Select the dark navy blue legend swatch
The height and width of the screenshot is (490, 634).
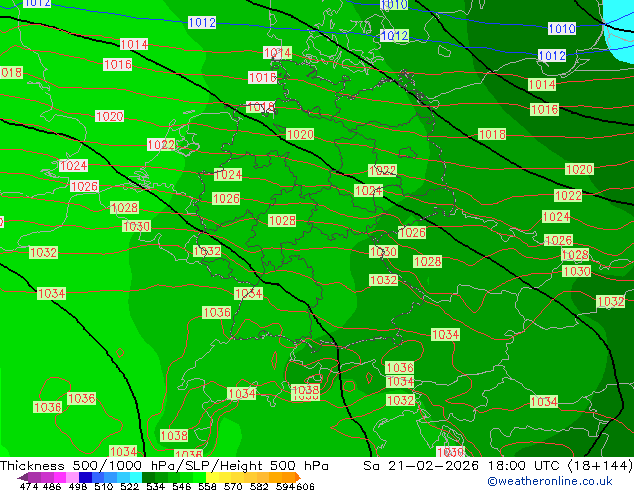coord(85,477)
